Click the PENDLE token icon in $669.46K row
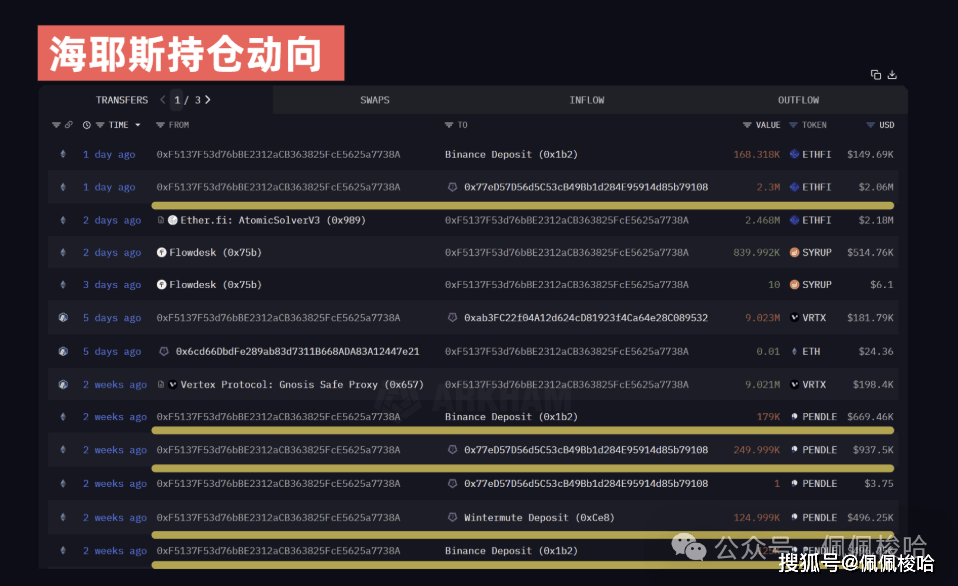Viewport: 958px width, 586px height. pos(794,417)
